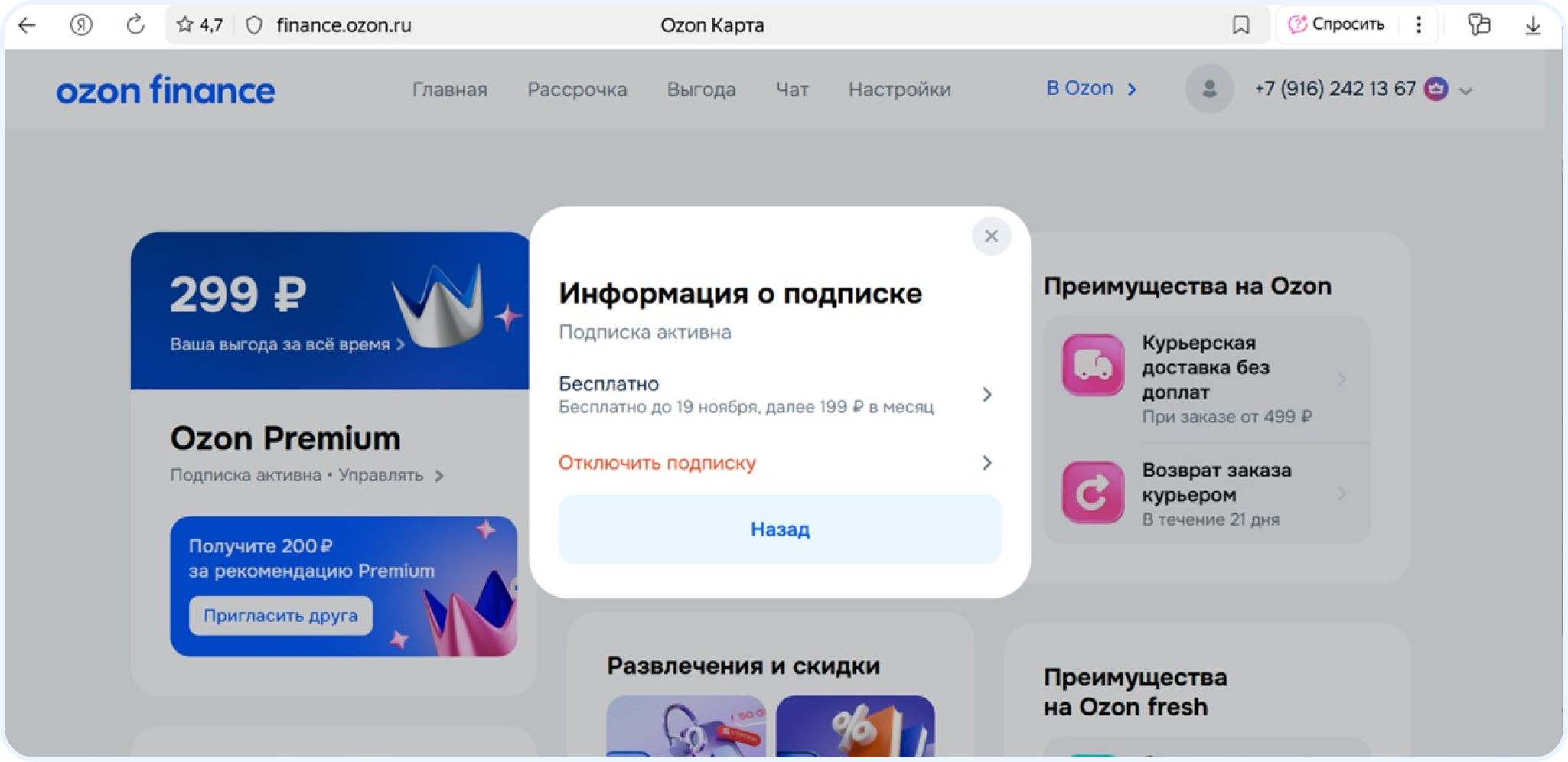Screen dimensions: 1568x762
Task: Open the browser three-dot menu
Action: (1418, 25)
